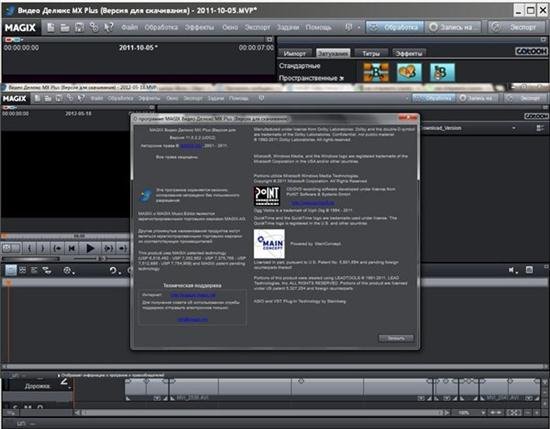550x429 pixels.
Task: Set range end marker bracket button
Action: tap(43, 248)
